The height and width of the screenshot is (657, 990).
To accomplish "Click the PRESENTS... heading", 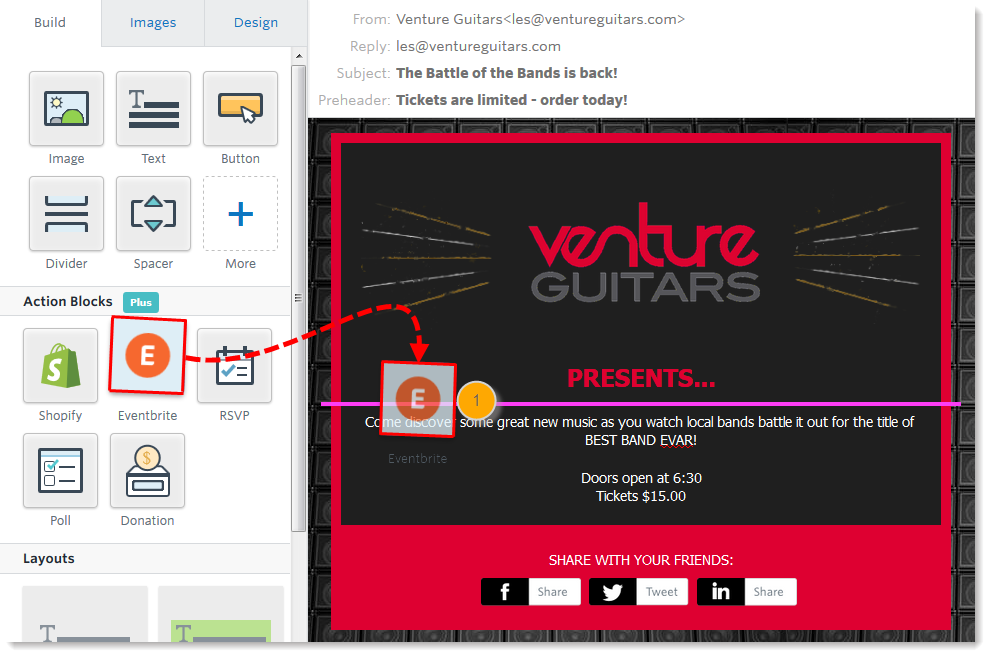I will 641,379.
